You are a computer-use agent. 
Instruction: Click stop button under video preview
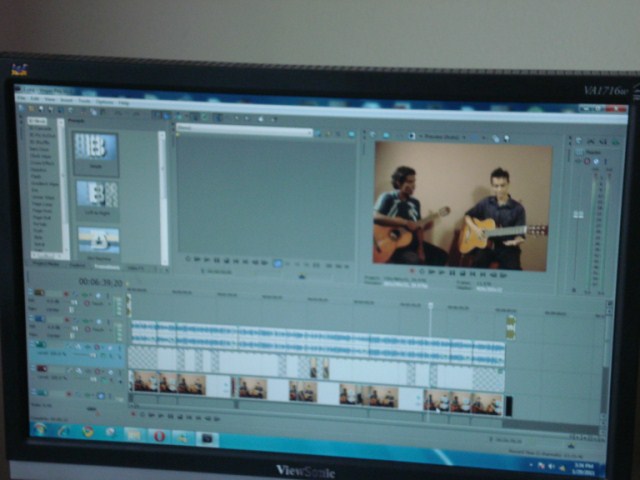462,273
